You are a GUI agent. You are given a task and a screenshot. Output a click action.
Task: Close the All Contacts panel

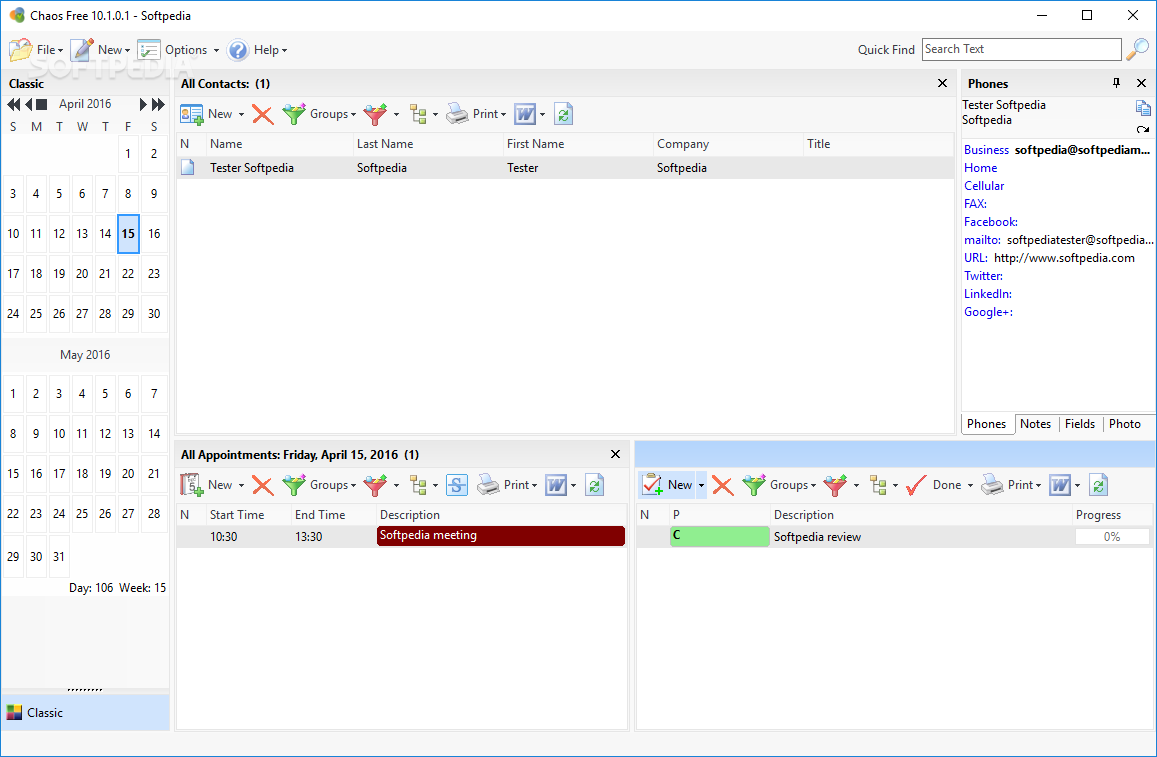(x=942, y=83)
